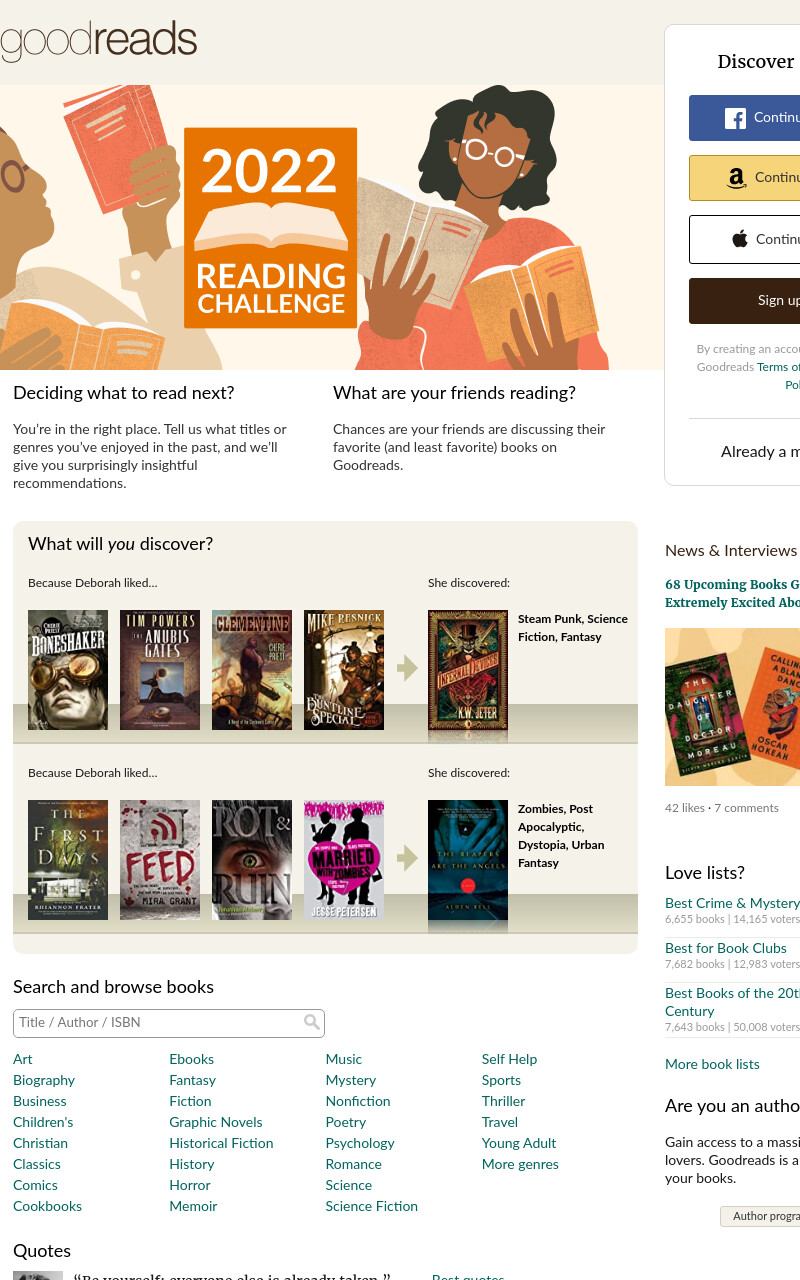Screen dimensions: 800x1280
Task: Focus the Title / Author / ISBN field
Action: [169, 1023]
